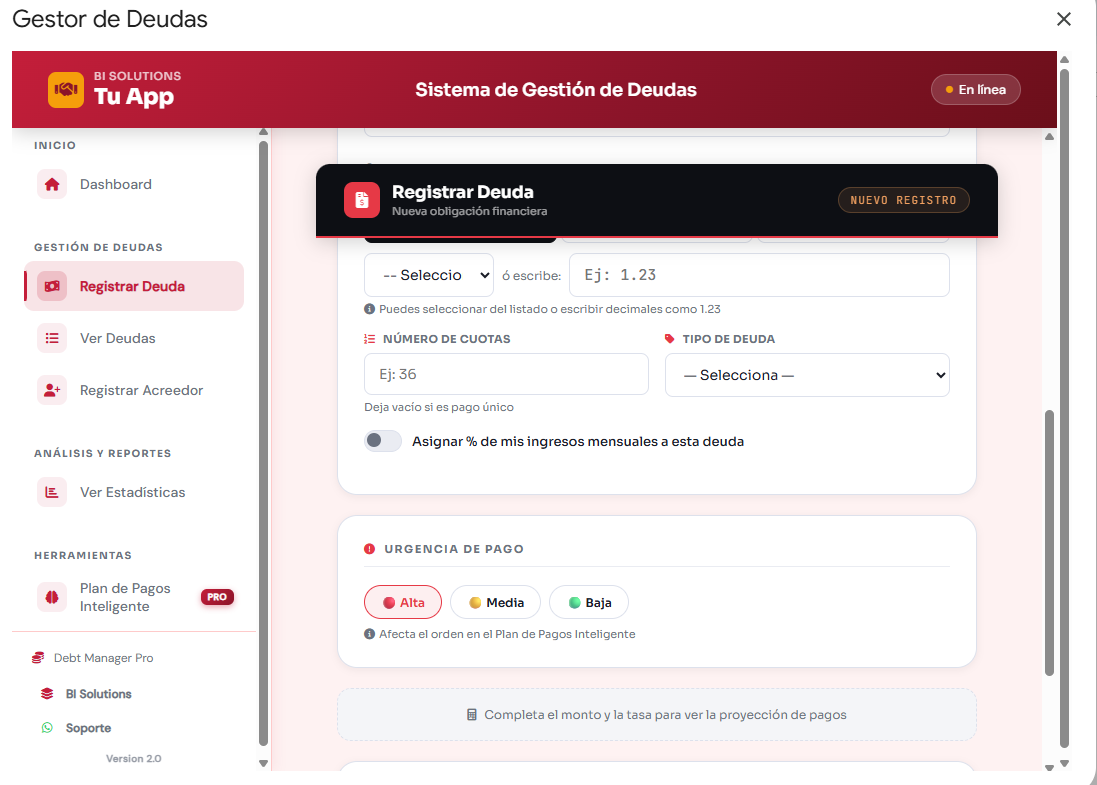Click the PRO badge
The height and width of the screenshot is (785, 1097).
tap(217, 597)
